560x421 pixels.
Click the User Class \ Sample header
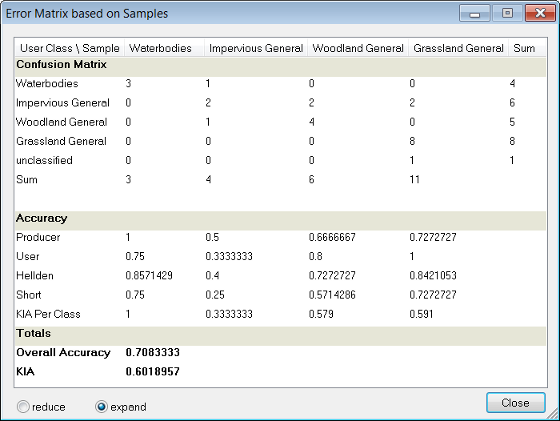70,48
